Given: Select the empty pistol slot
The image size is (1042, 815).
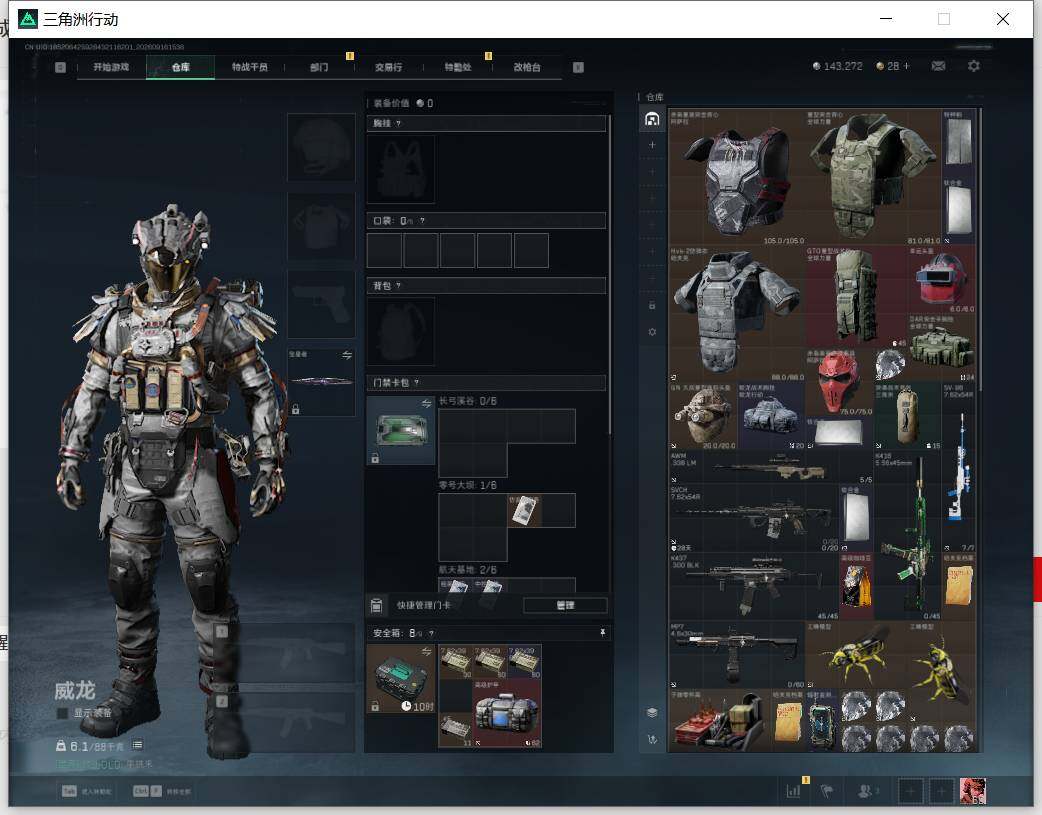Looking at the screenshot, I should pyautogui.click(x=321, y=304).
